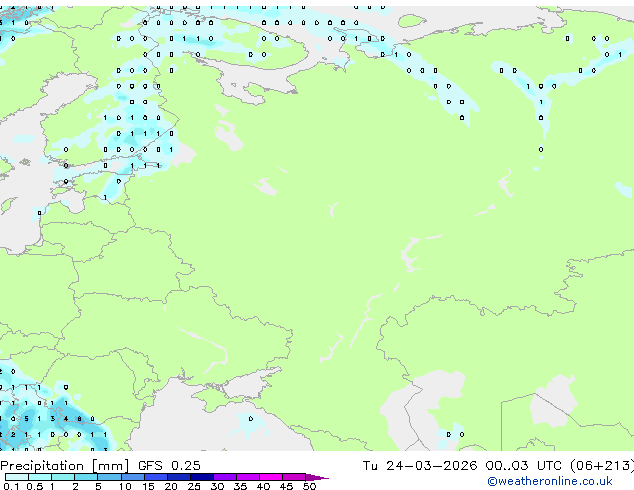
Task: Pick the 0.1–0.5 mm palest cyan legend swatch
Action: coord(17,477)
